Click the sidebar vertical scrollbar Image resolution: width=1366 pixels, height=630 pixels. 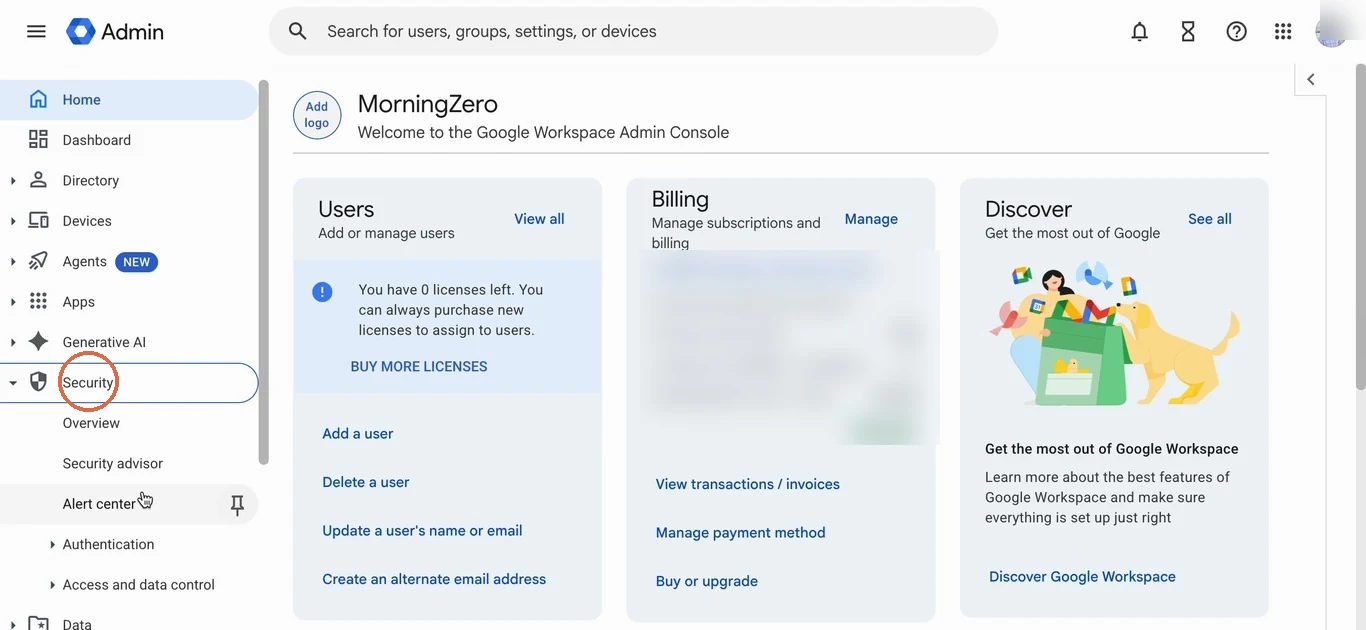(263, 272)
